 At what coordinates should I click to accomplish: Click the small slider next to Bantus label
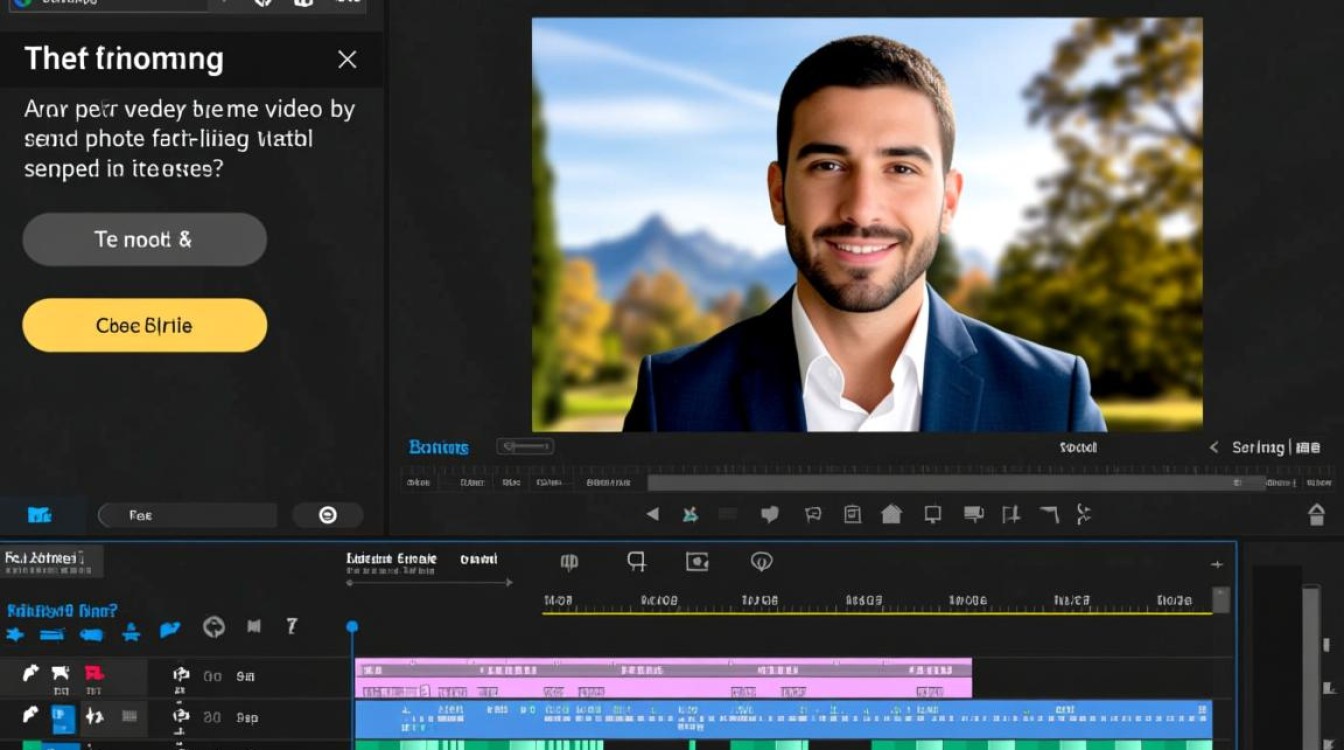[x=525, y=447]
